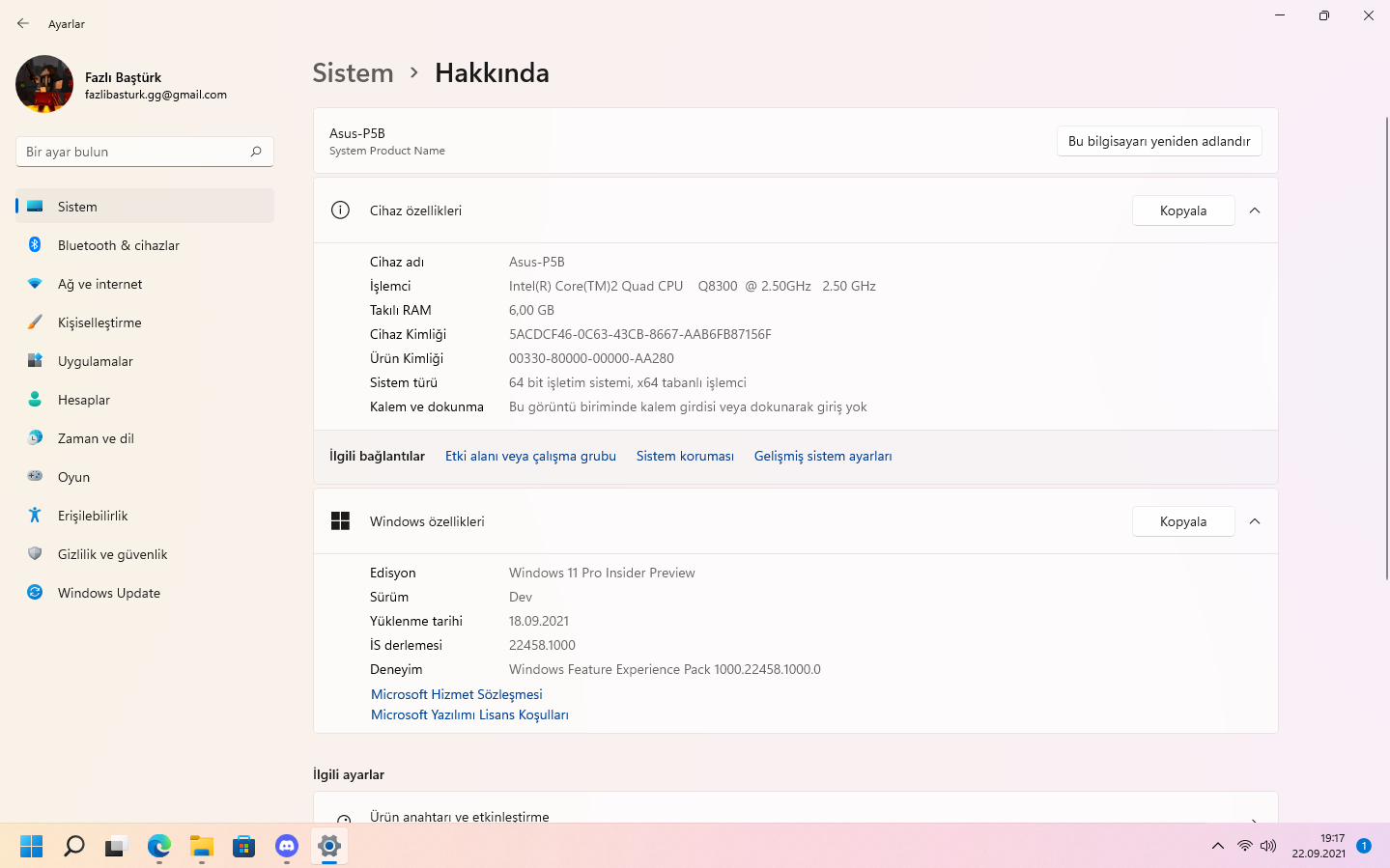The image size is (1390, 868).
Task: Focus the 'Bir ayar bulun' search box
Action: click(145, 152)
